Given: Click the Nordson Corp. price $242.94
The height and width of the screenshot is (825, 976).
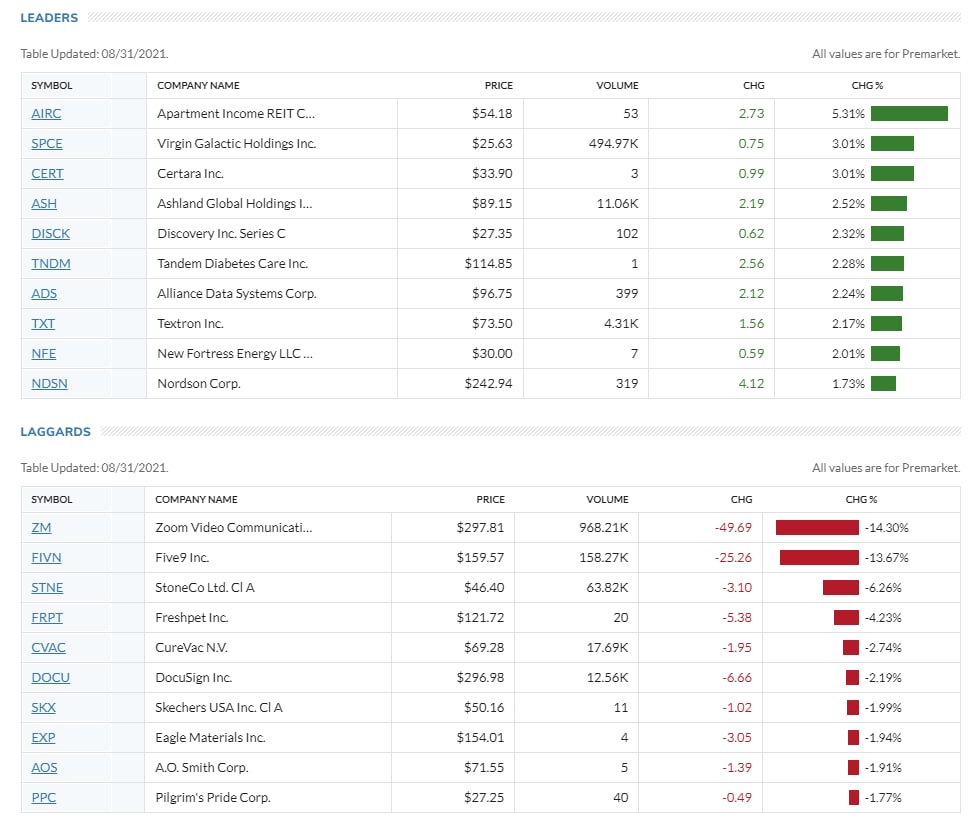Looking at the screenshot, I should 488,383.
